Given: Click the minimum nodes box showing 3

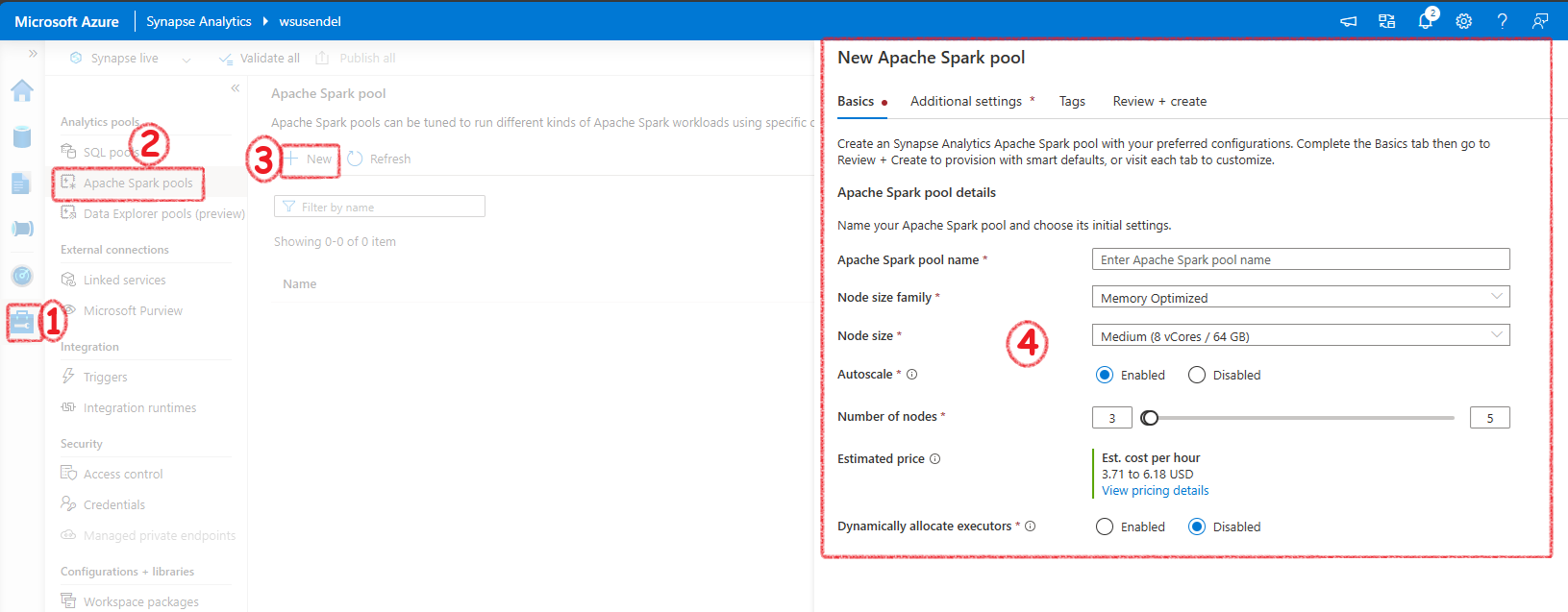Looking at the screenshot, I should pyautogui.click(x=1112, y=418).
